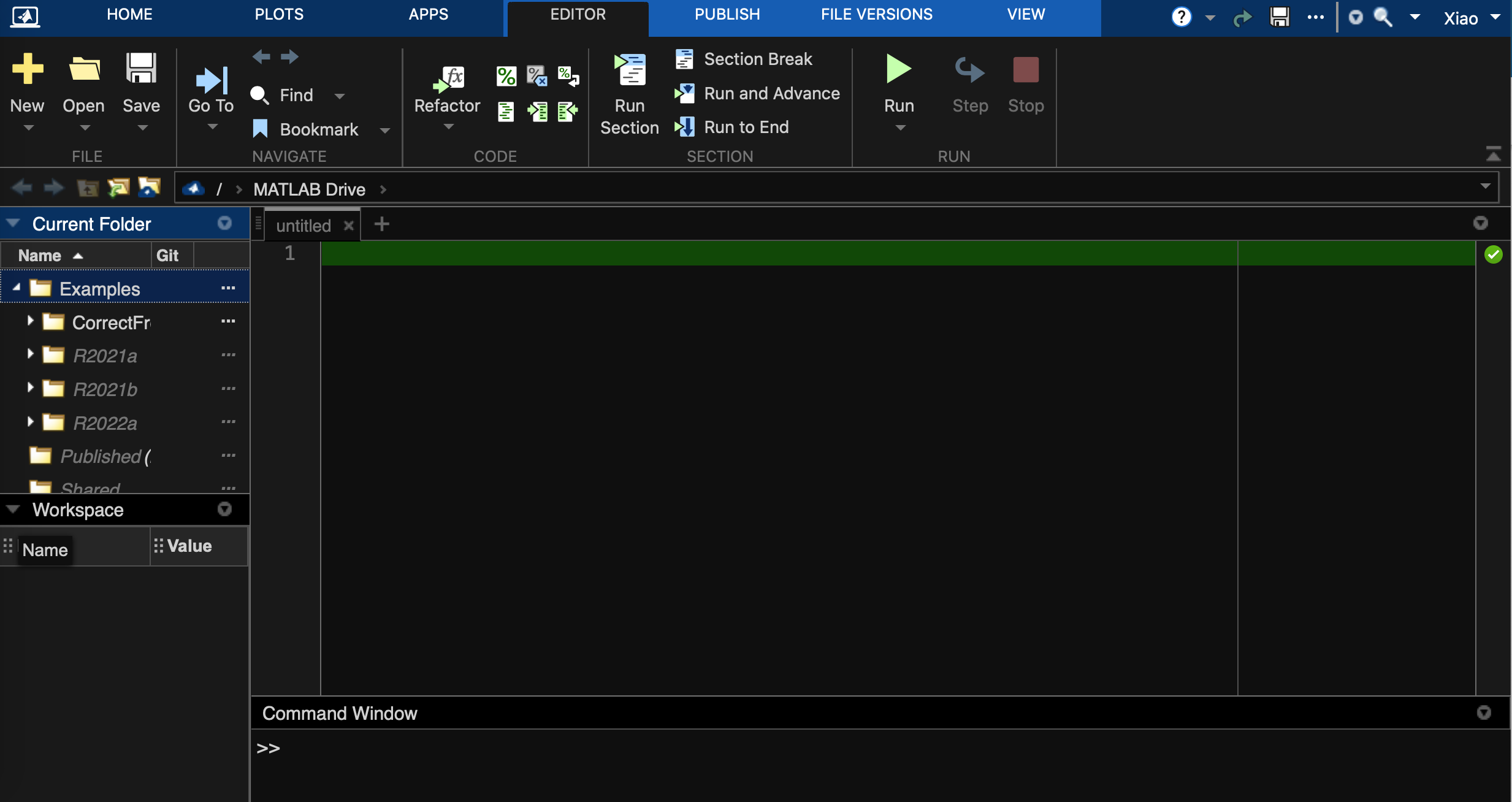Click the Wrap comment icon
Viewport: 1512px width, 802px height.
pos(568,77)
